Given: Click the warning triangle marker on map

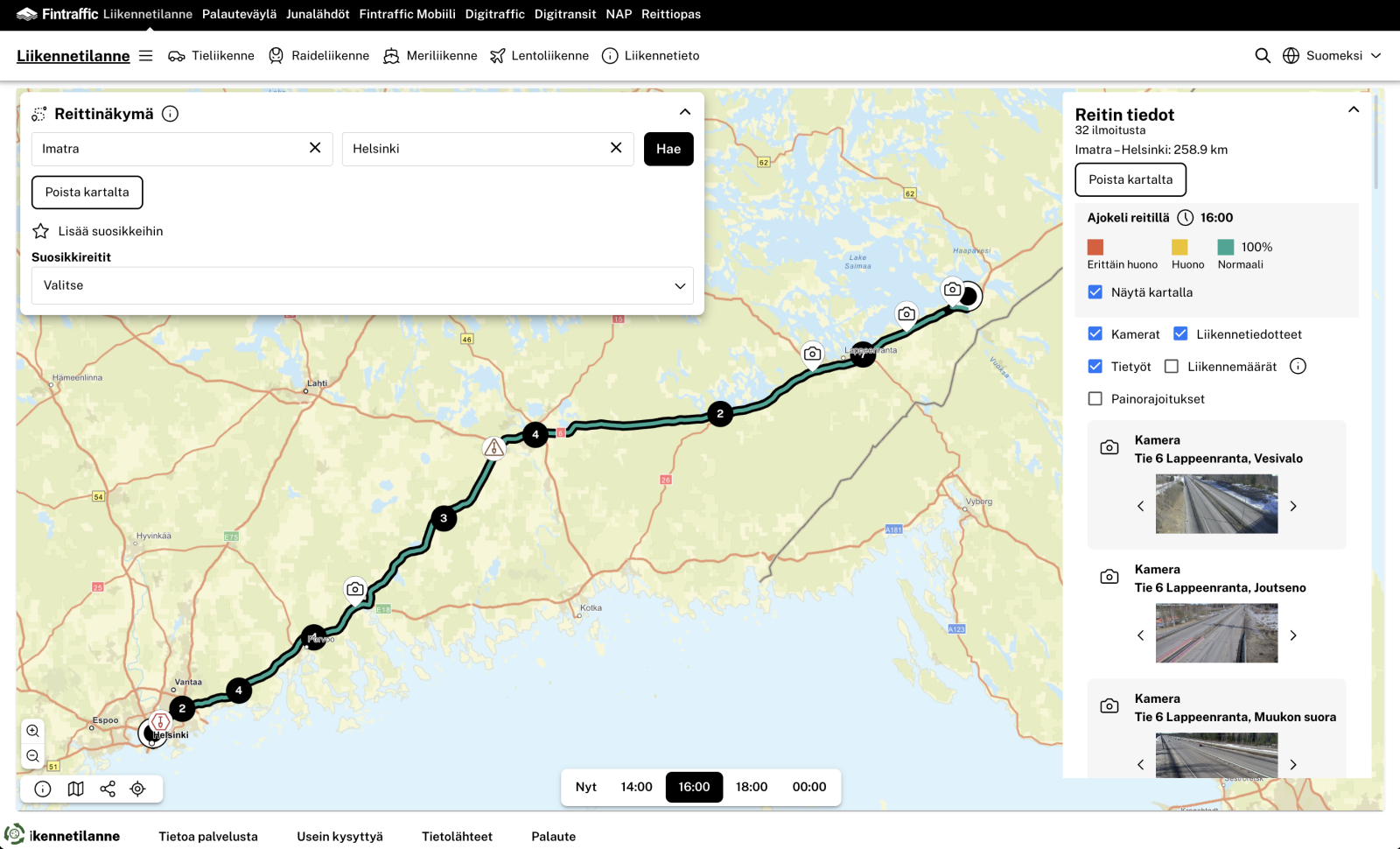Looking at the screenshot, I should [494, 448].
